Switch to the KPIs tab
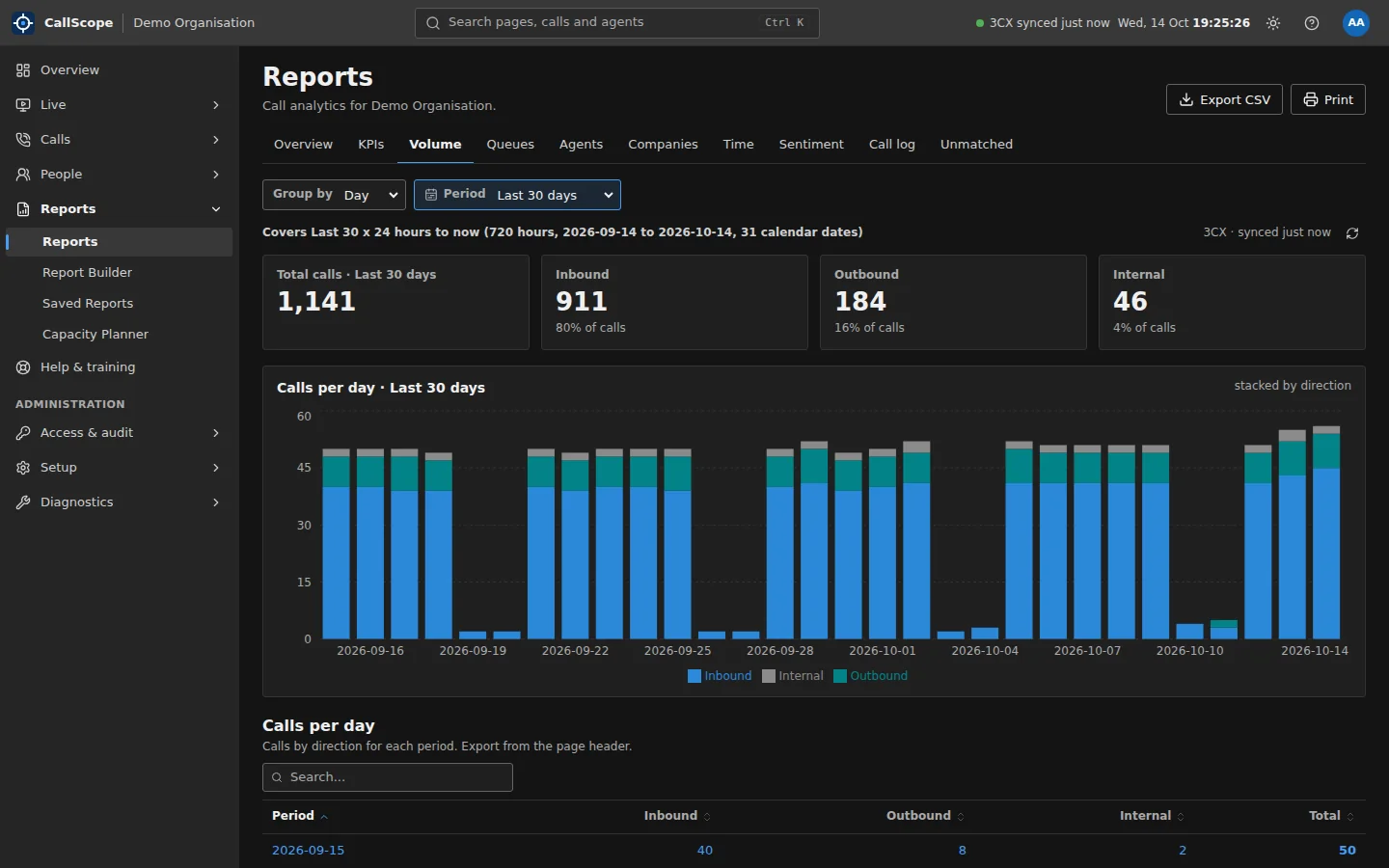This screenshot has width=1389, height=868. tap(370, 145)
